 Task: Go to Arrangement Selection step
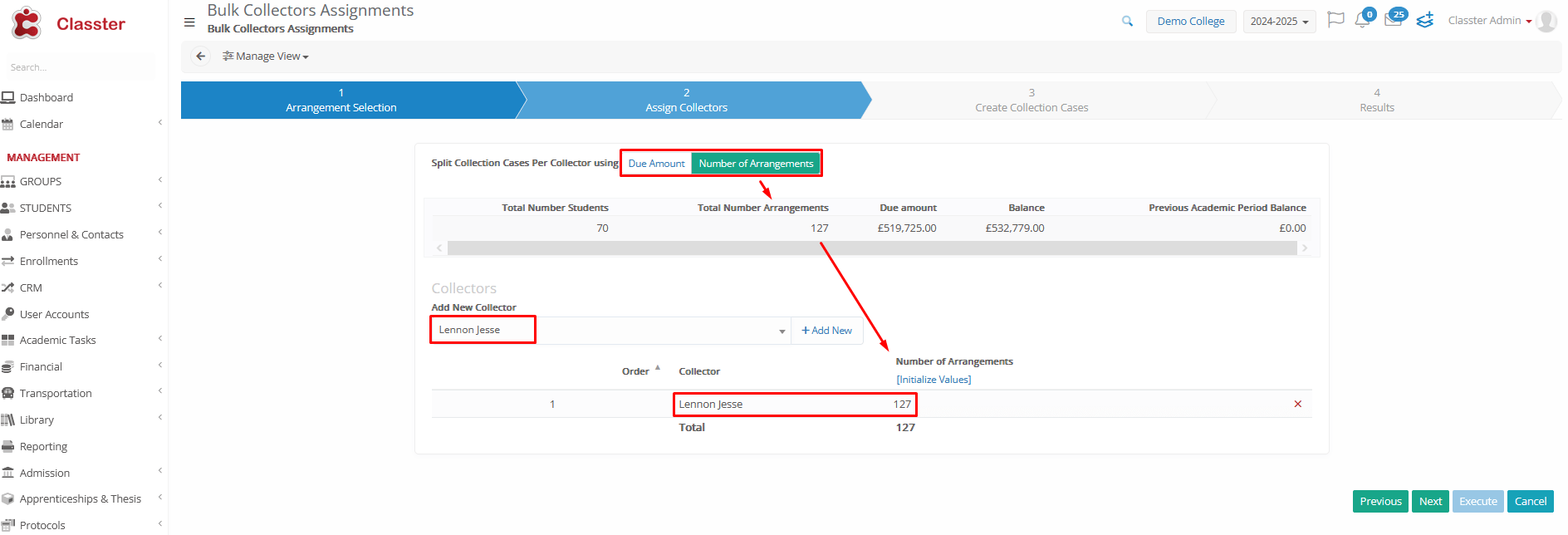tap(341, 101)
